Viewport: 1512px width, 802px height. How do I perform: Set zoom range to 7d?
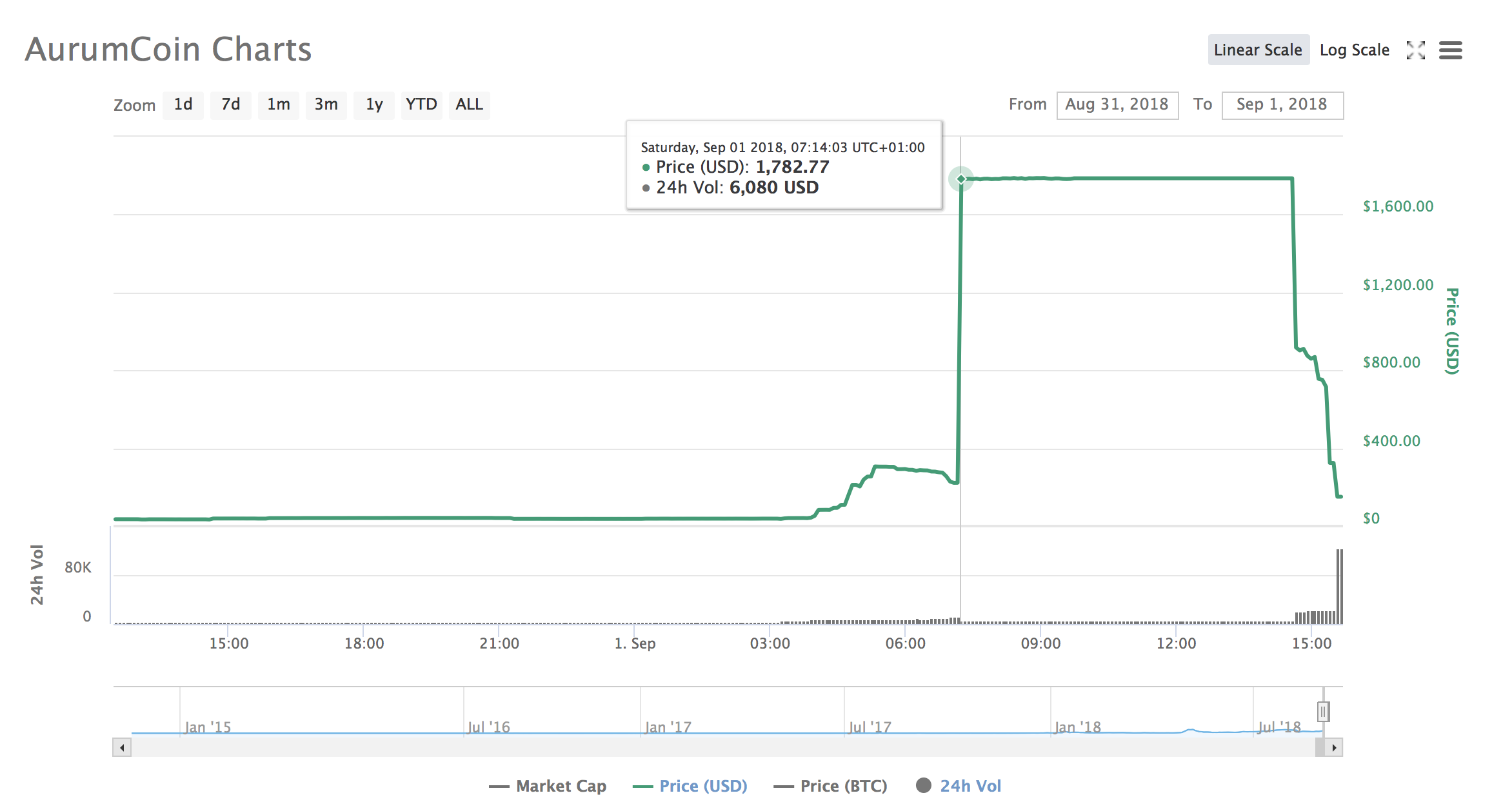230,104
